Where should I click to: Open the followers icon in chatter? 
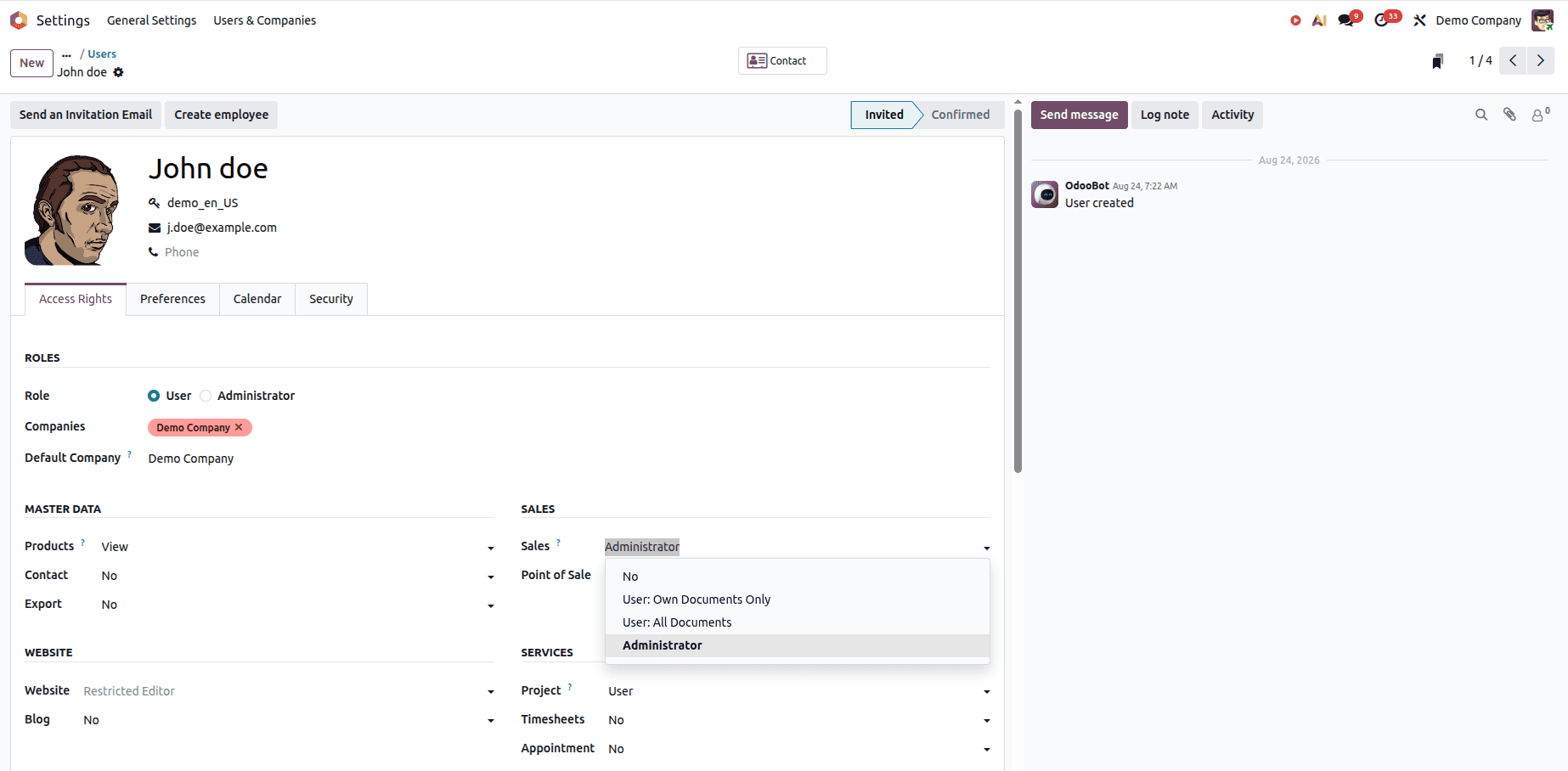pyautogui.click(x=1540, y=115)
